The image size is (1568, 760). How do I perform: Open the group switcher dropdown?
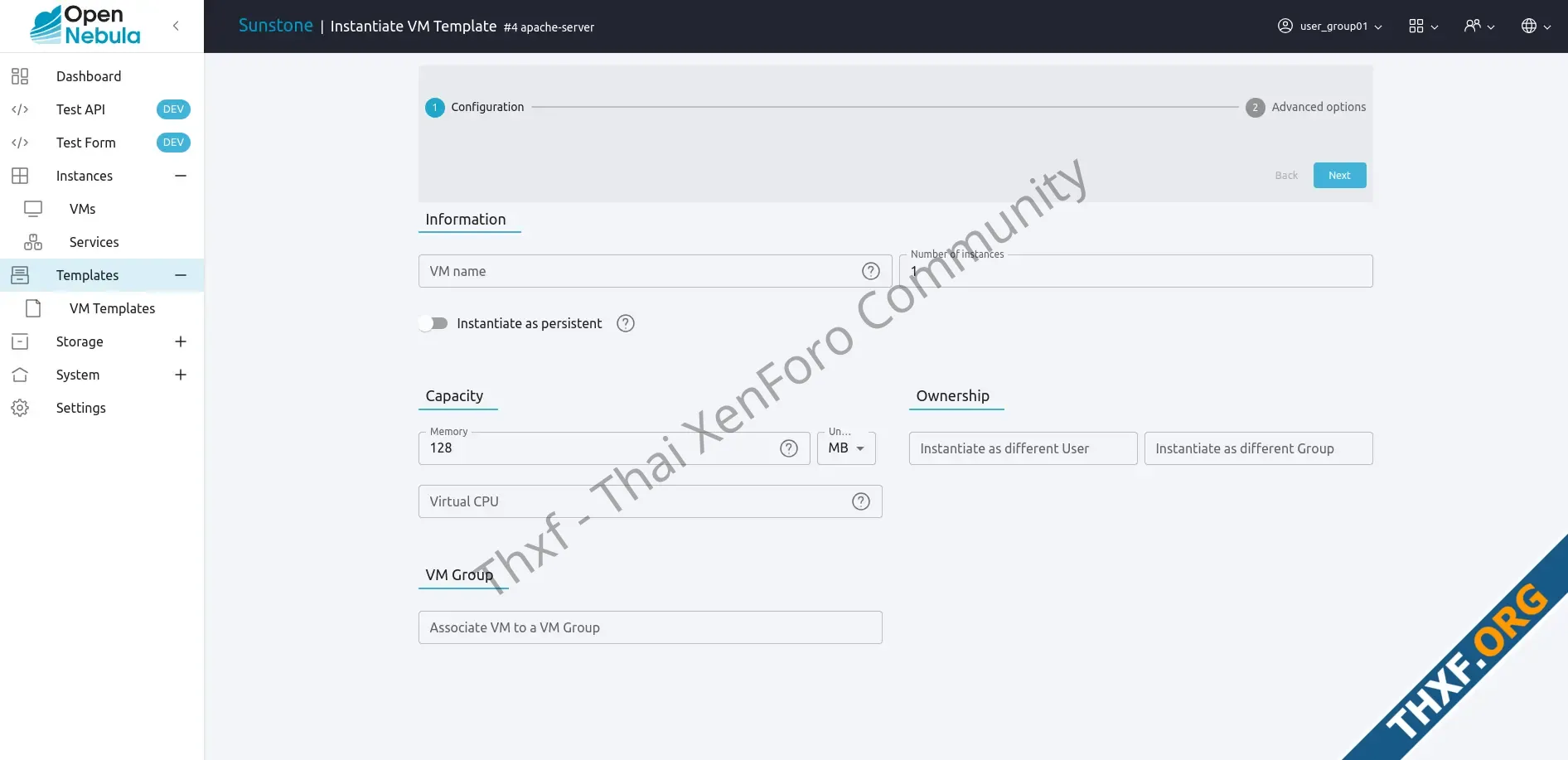1479,26
